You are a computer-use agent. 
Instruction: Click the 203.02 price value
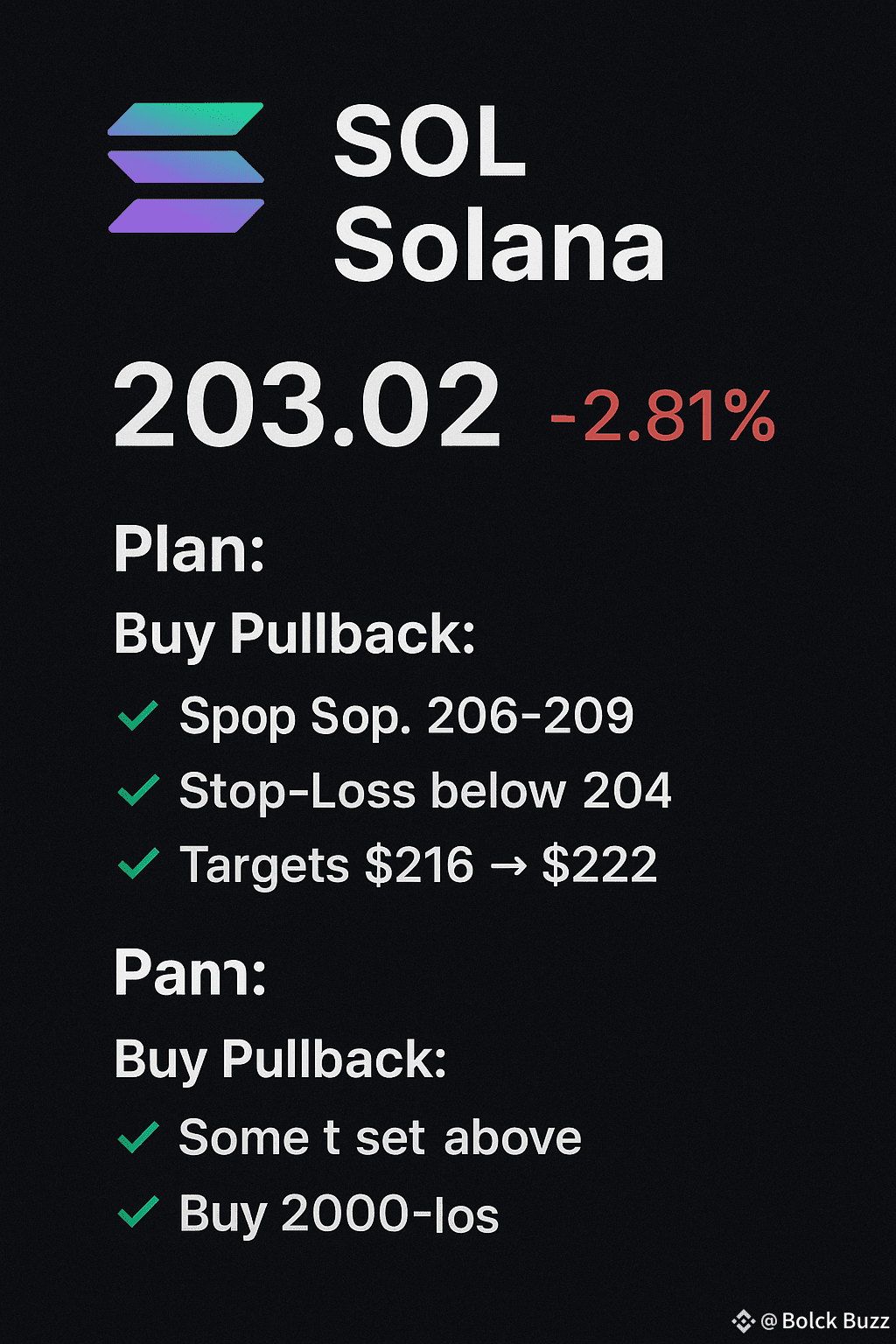(x=307, y=406)
